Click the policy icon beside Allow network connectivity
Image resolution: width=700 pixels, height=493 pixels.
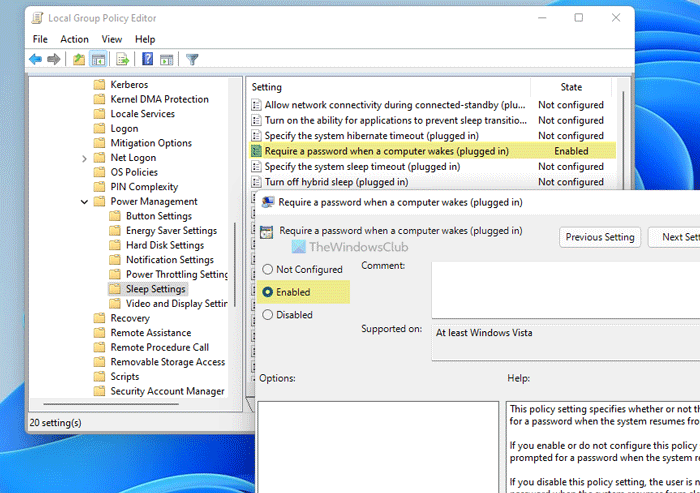click(x=256, y=105)
